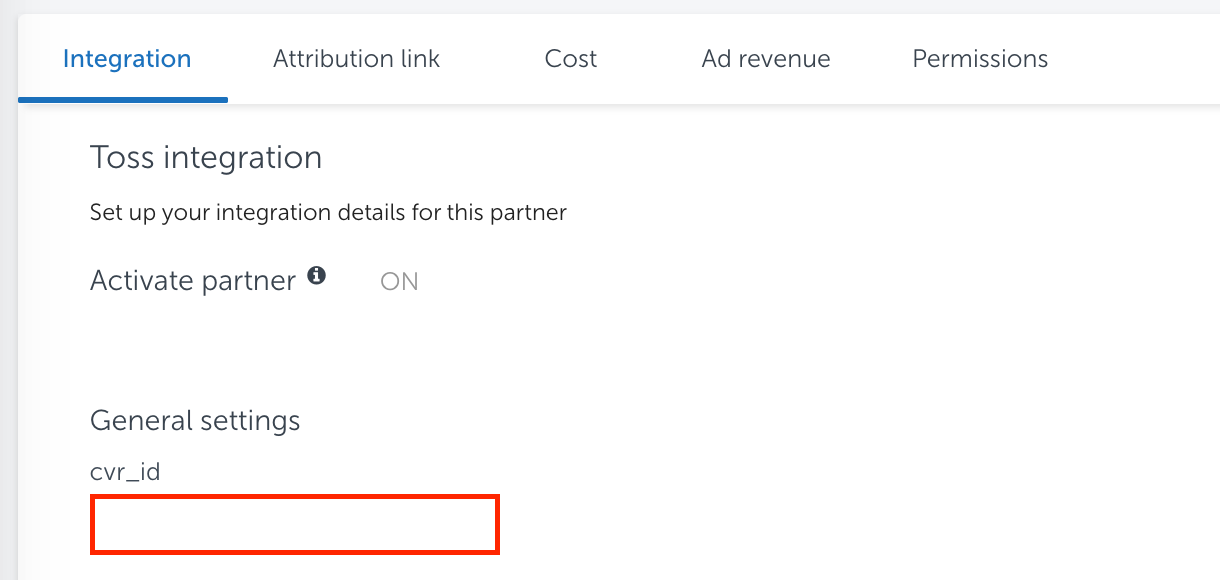The image size is (1220, 580).
Task: Click the Activate partner label text
Action: click(193, 281)
